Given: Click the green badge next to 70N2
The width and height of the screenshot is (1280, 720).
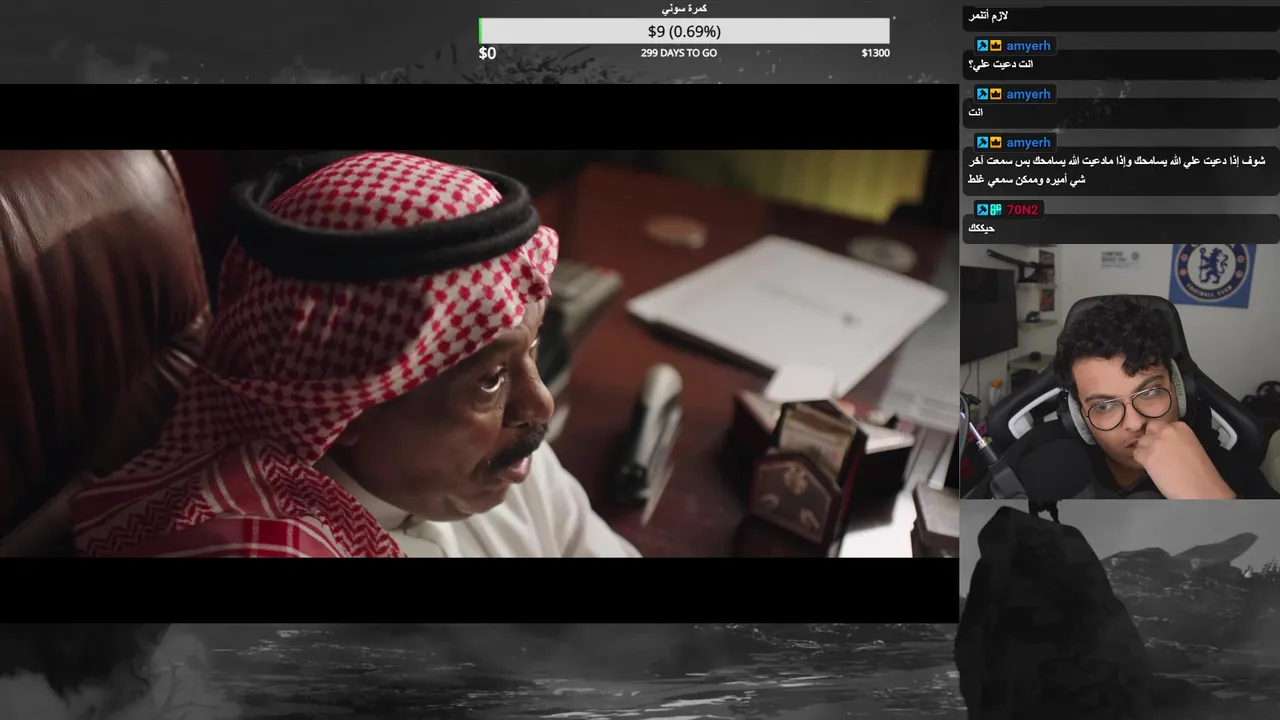Looking at the screenshot, I should coord(996,210).
